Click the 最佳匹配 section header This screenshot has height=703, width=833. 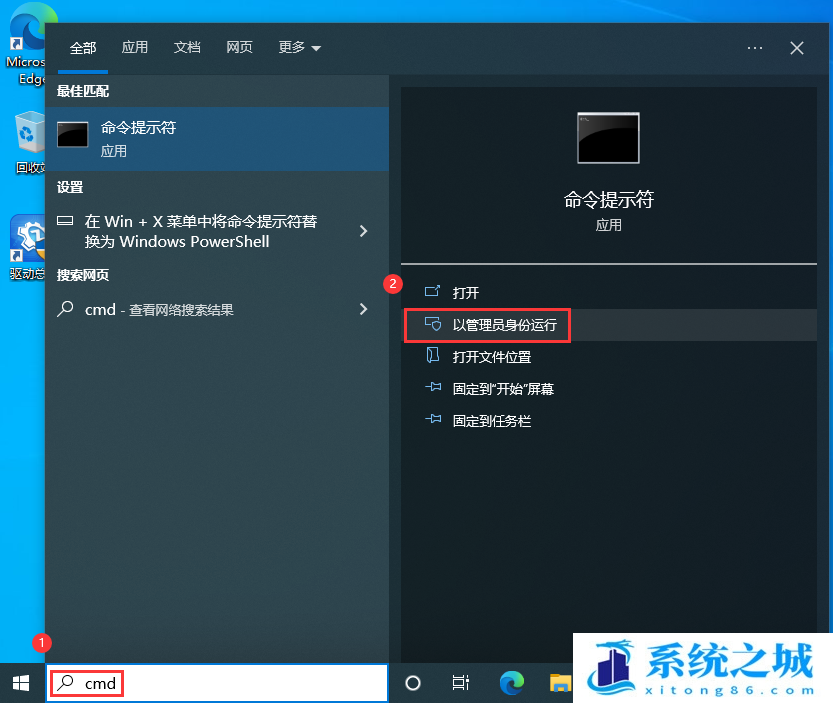pyautogui.click(x=83, y=91)
